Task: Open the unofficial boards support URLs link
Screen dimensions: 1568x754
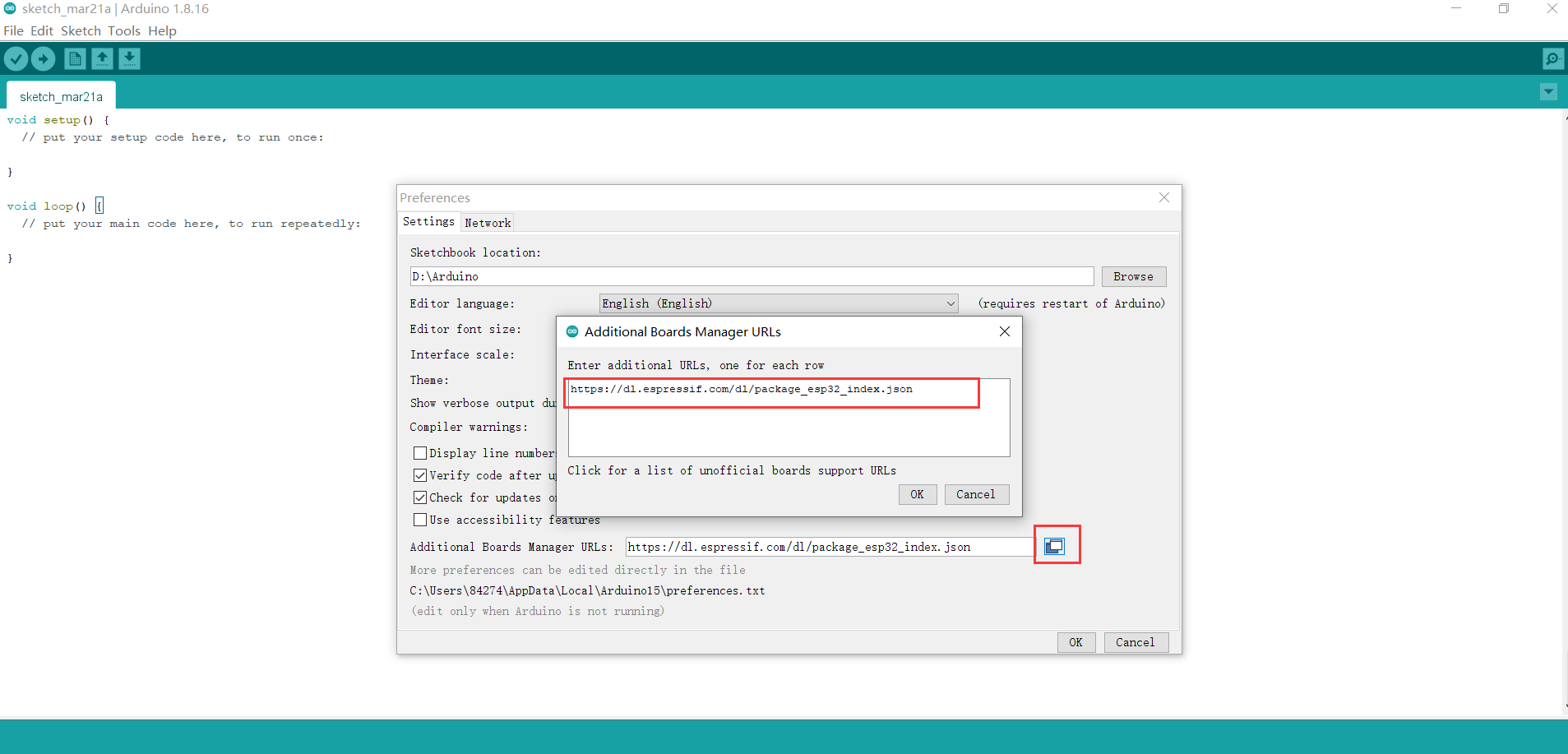Action: pyautogui.click(x=731, y=470)
